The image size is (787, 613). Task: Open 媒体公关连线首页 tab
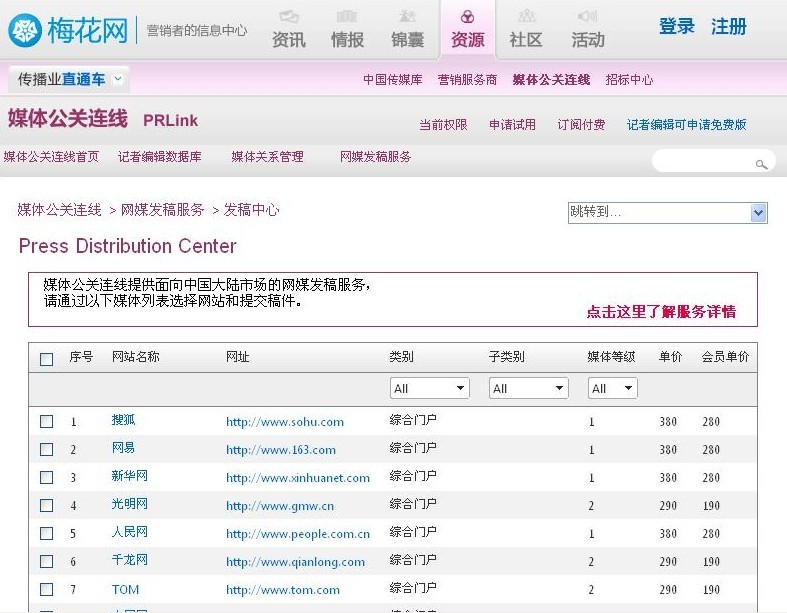[x=51, y=157]
